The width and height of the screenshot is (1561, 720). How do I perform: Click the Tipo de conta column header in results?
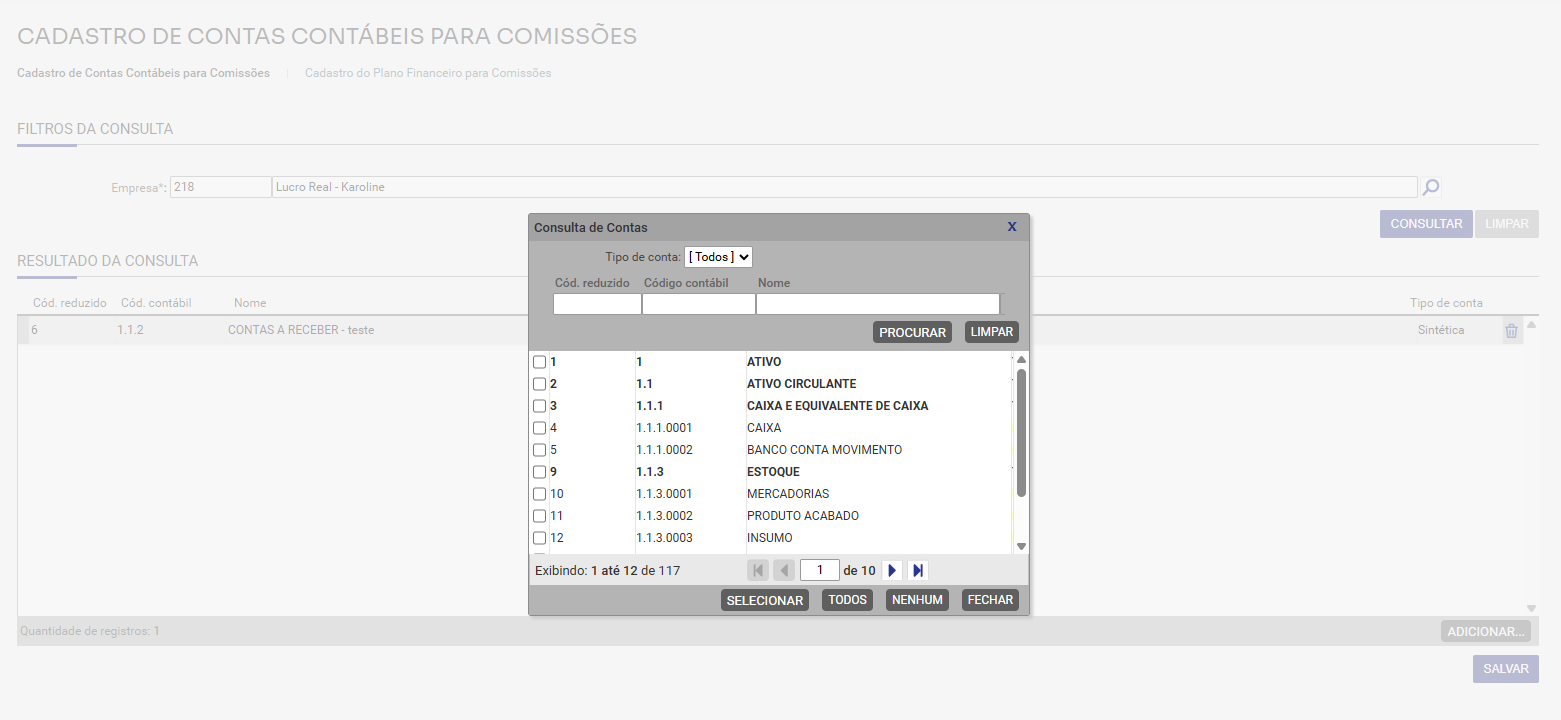click(1446, 303)
